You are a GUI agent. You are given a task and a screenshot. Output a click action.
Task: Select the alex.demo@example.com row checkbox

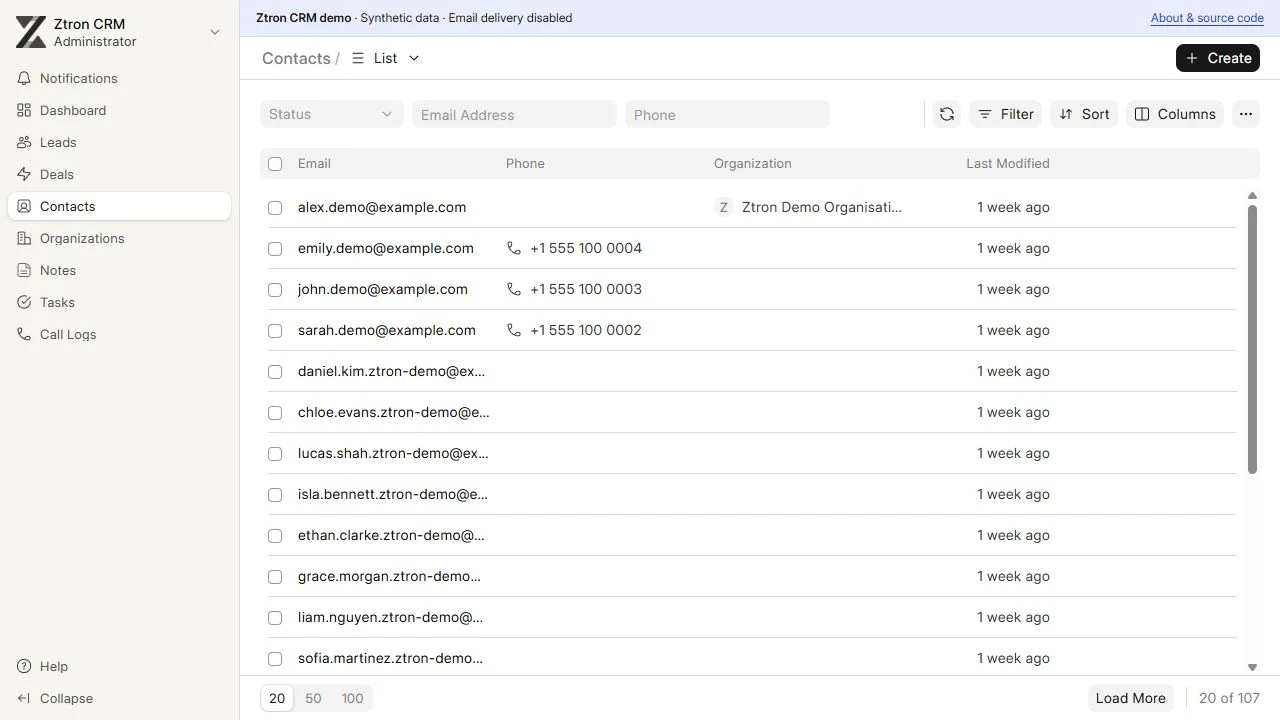pos(275,208)
